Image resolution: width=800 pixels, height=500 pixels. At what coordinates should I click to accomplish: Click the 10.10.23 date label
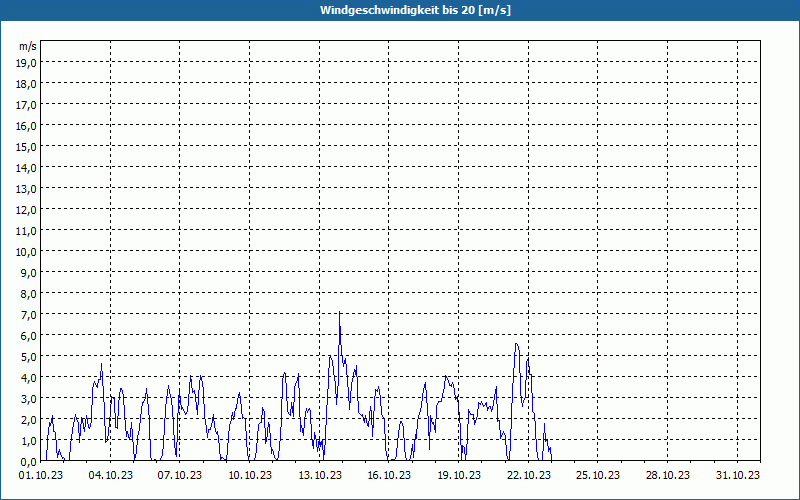coord(250,476)
